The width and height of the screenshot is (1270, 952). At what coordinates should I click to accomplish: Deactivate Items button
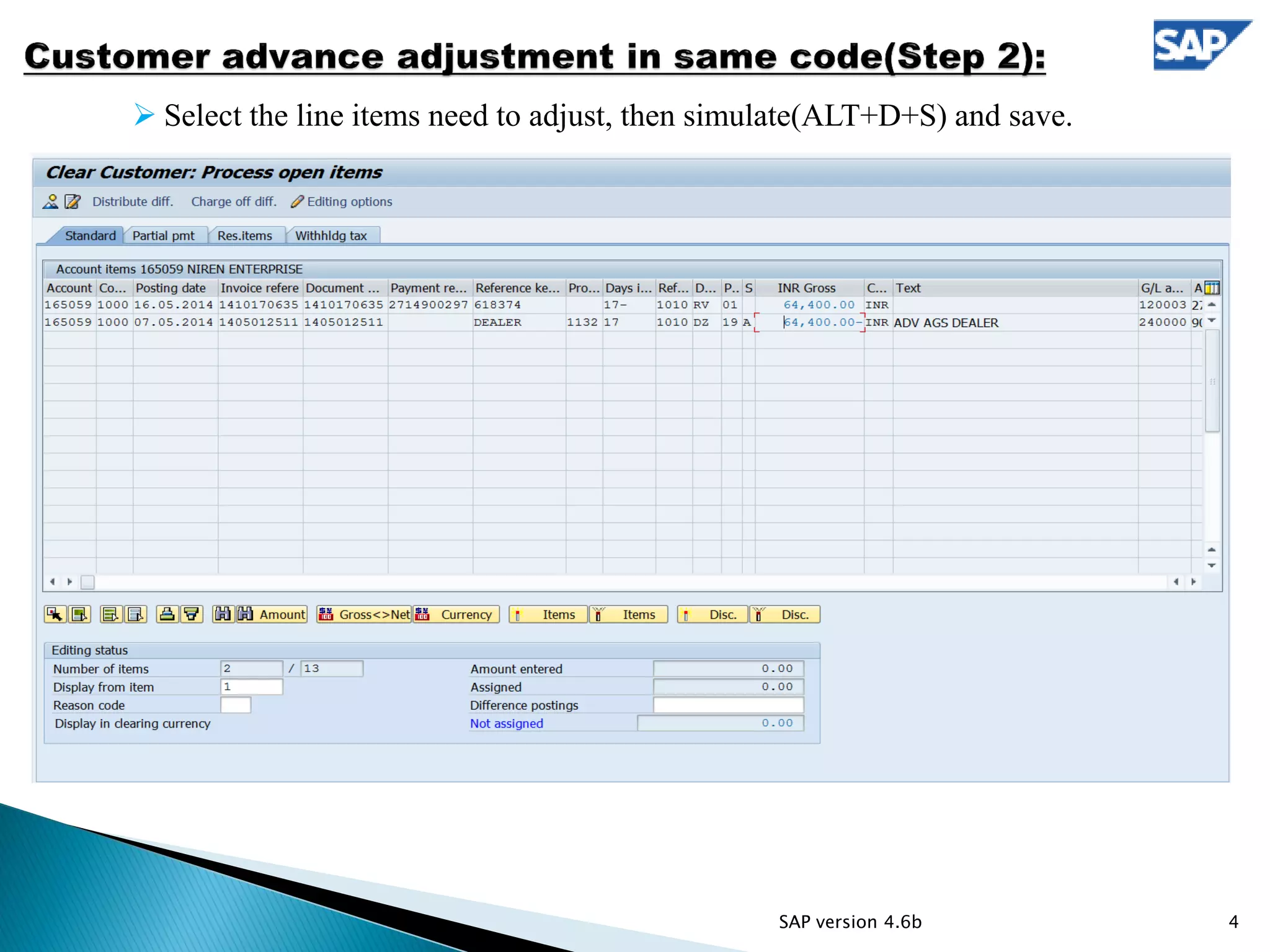[628, 614]
